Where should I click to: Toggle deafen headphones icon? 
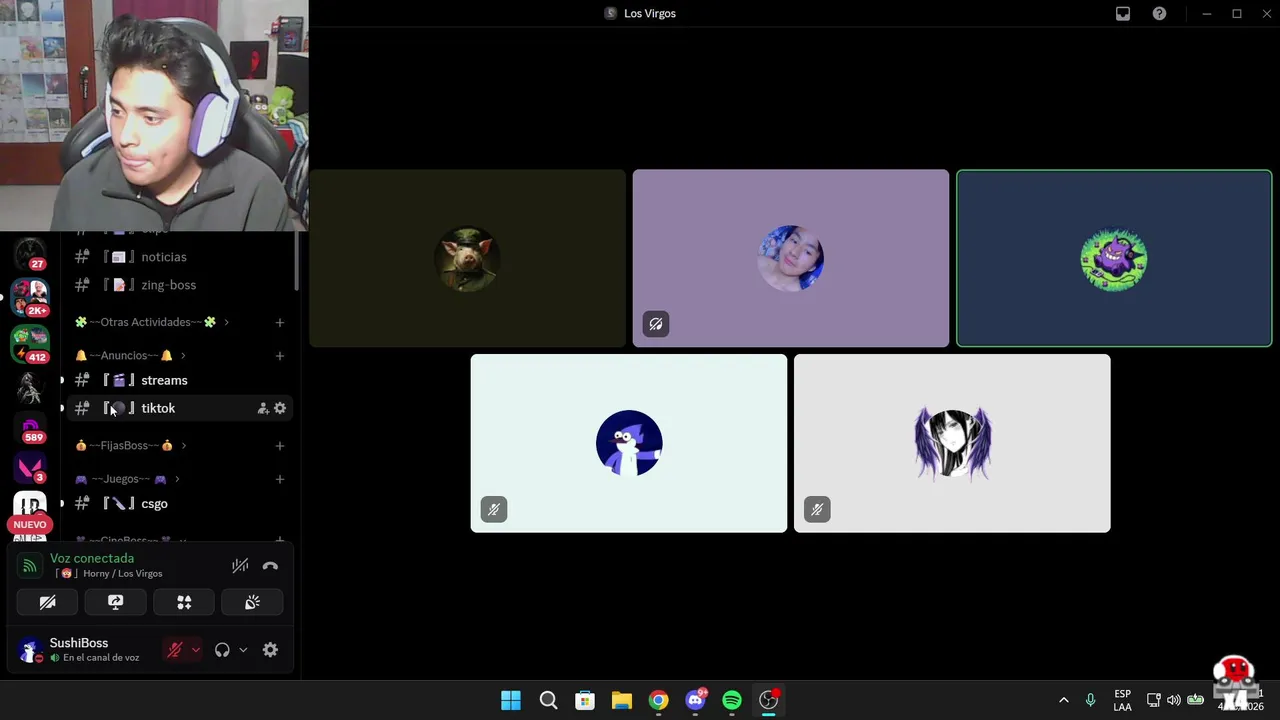click(222, 650)
